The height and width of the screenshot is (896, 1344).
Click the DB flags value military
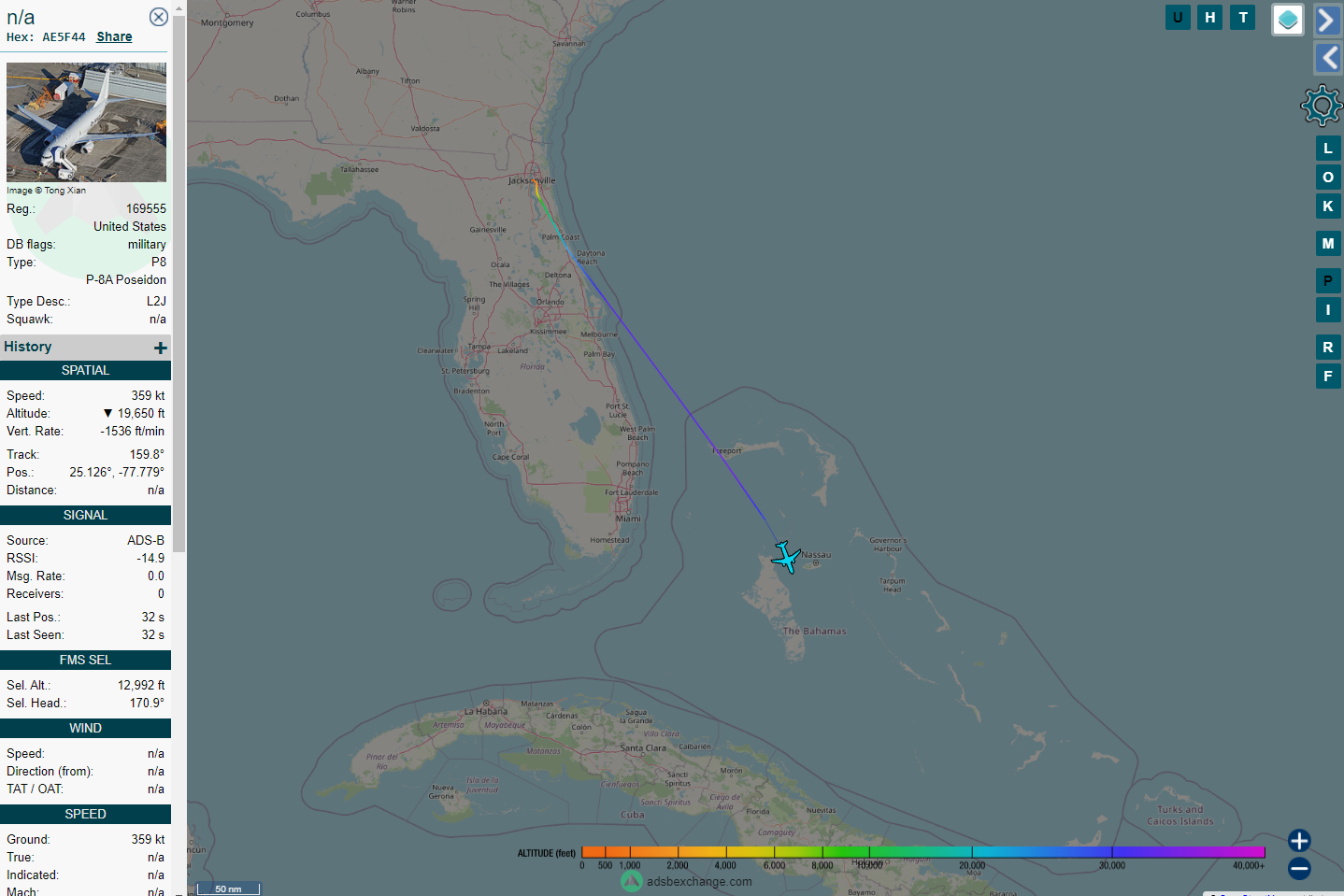click(147, 244)
